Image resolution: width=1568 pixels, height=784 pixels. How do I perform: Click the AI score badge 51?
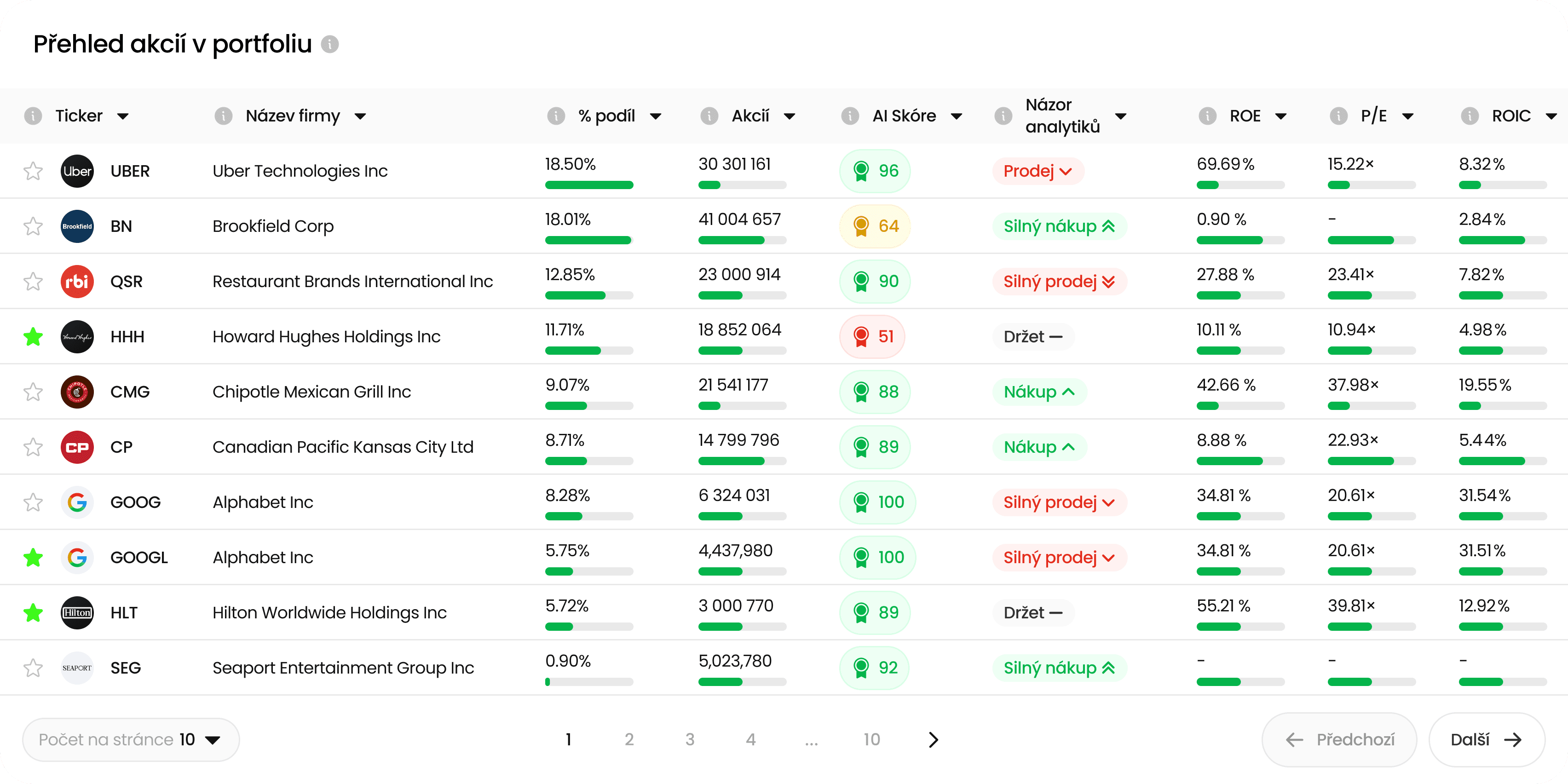[872, 337]
